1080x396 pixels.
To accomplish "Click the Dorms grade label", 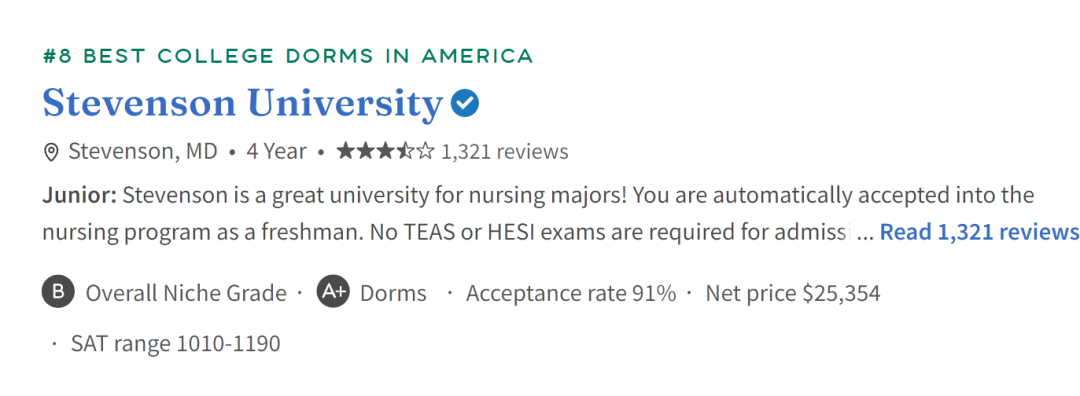I will [393, 293].
